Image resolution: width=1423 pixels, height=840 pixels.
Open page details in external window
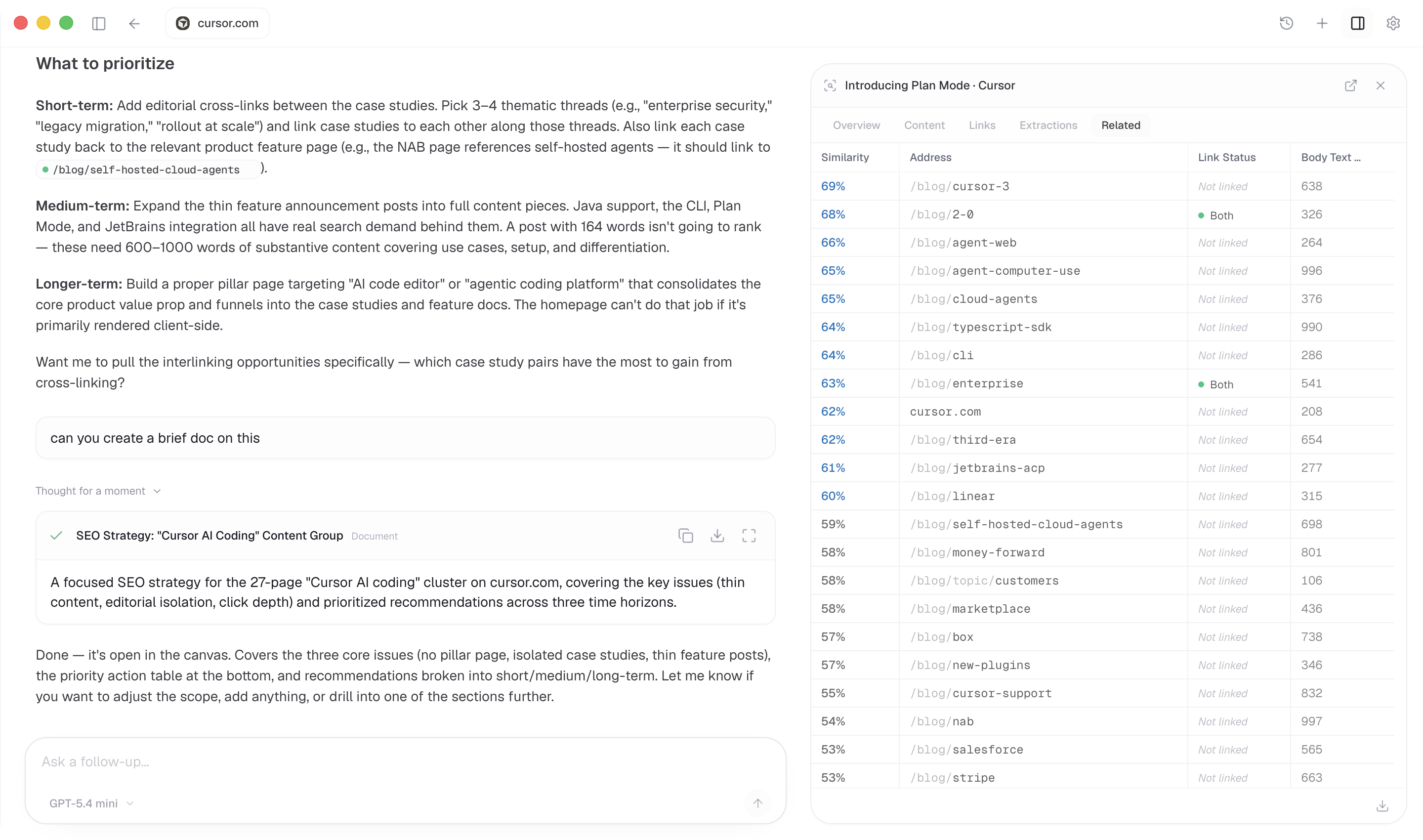(x=1350, y=85)
